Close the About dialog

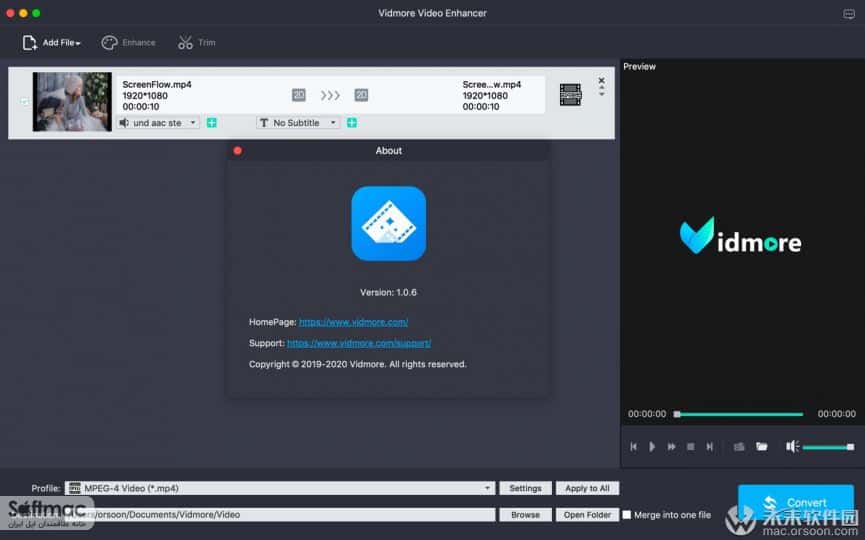click(x=237, y=151)
